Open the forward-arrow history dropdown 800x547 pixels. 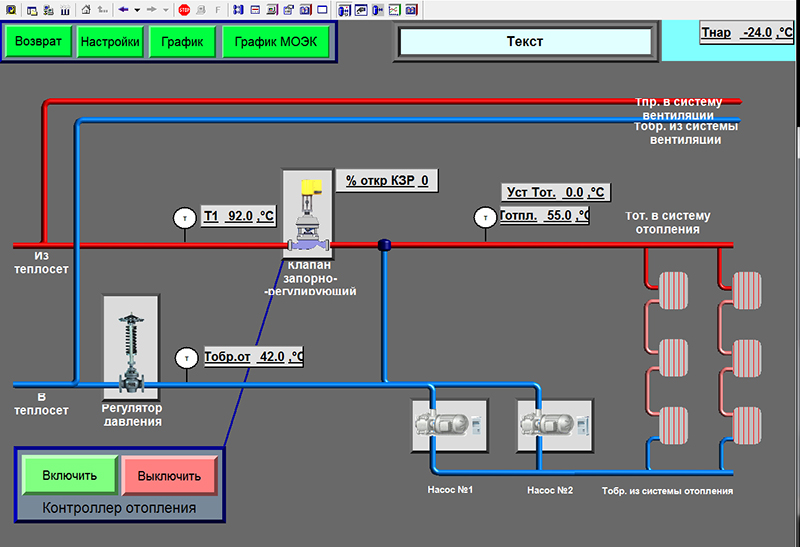[165, 9]
